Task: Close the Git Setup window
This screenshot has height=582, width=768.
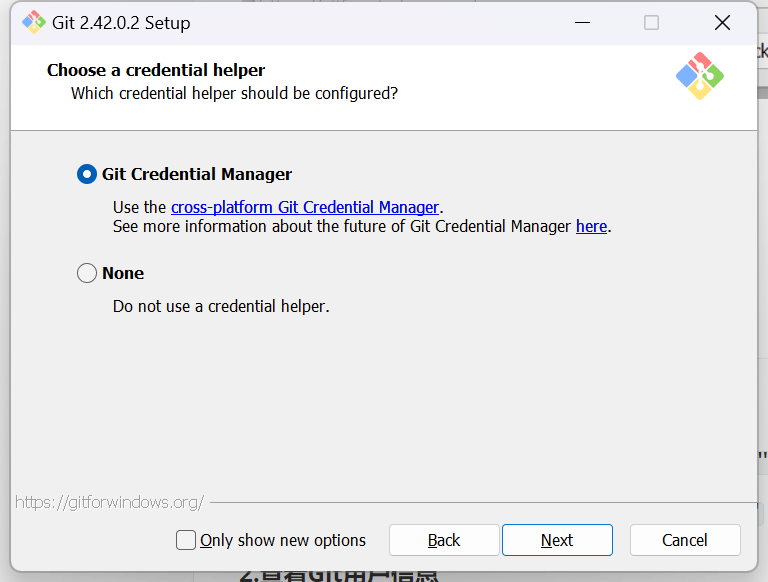Action: tap(722, 23)
